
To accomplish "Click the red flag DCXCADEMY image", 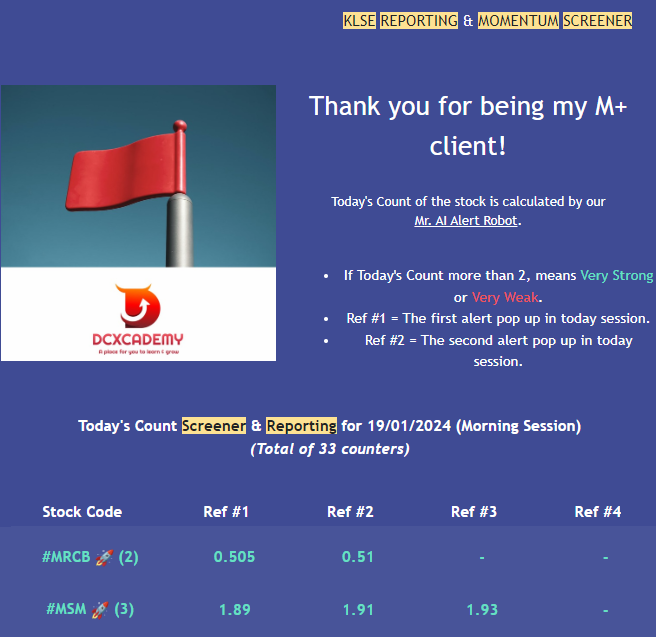I will 138,223.
